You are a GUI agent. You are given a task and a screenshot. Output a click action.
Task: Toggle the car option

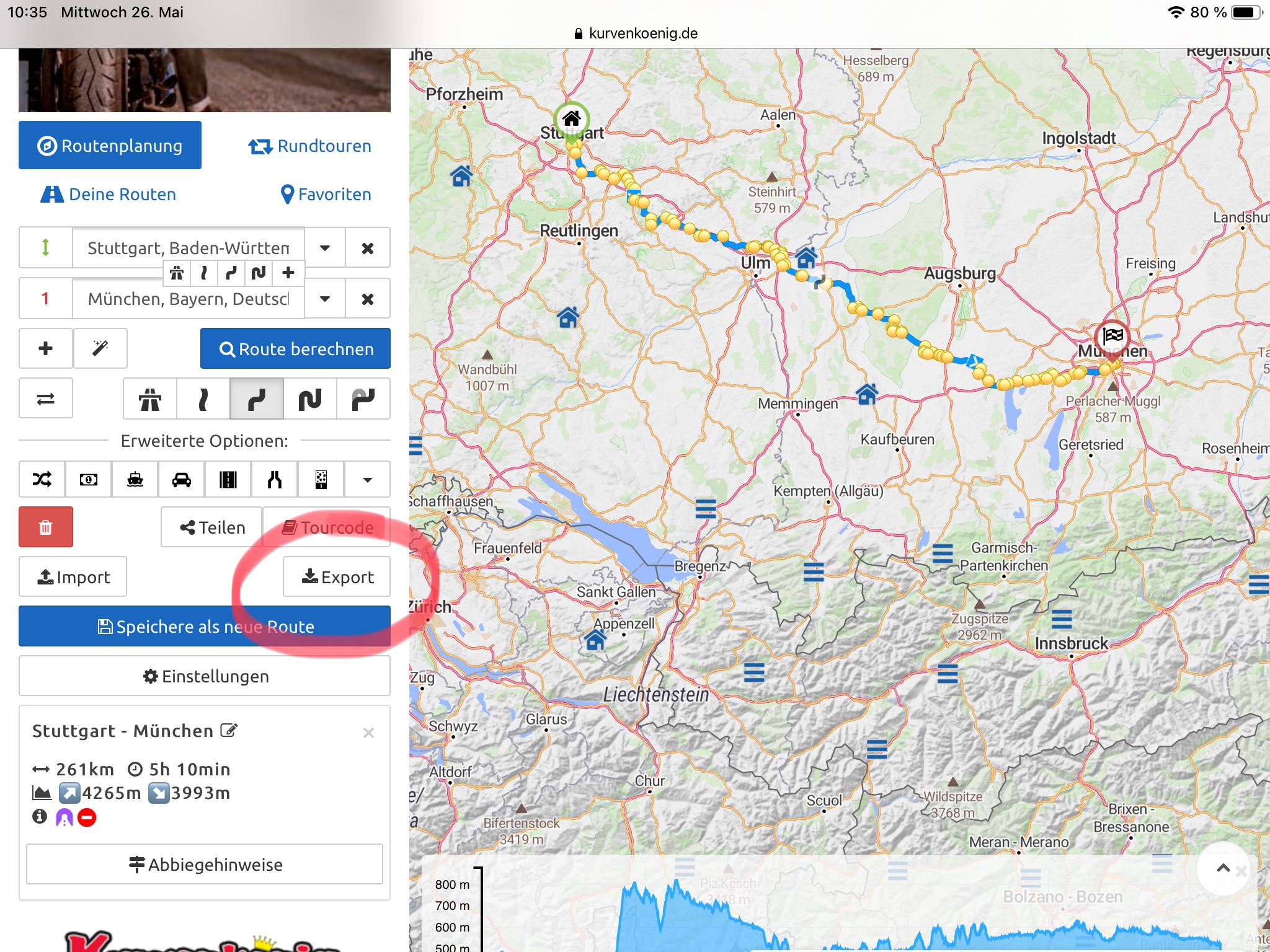point(182,480)
